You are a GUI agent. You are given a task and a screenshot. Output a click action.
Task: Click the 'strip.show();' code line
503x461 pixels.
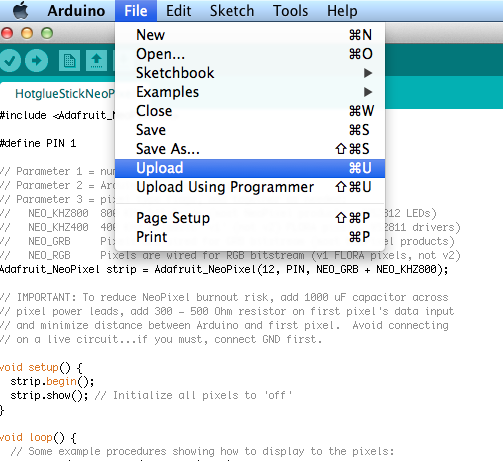point(151,395)
